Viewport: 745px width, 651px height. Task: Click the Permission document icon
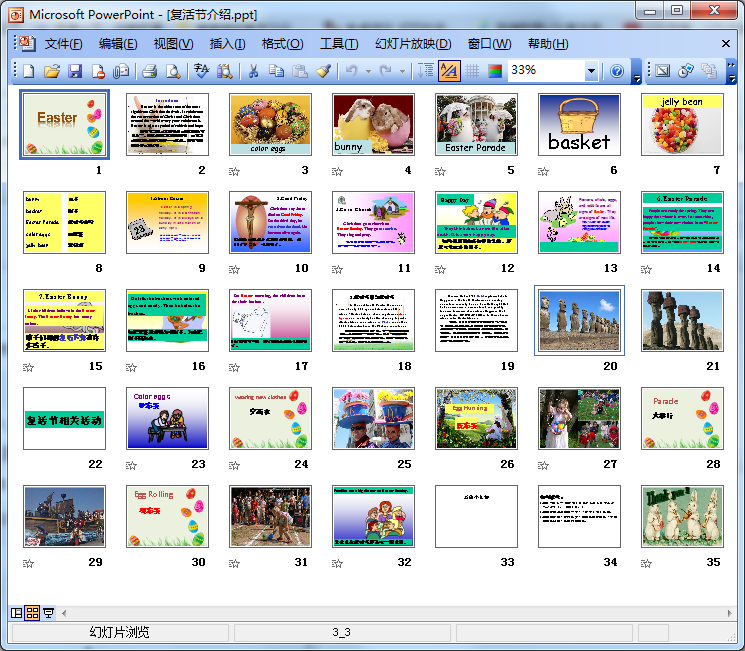click(98, 71)
